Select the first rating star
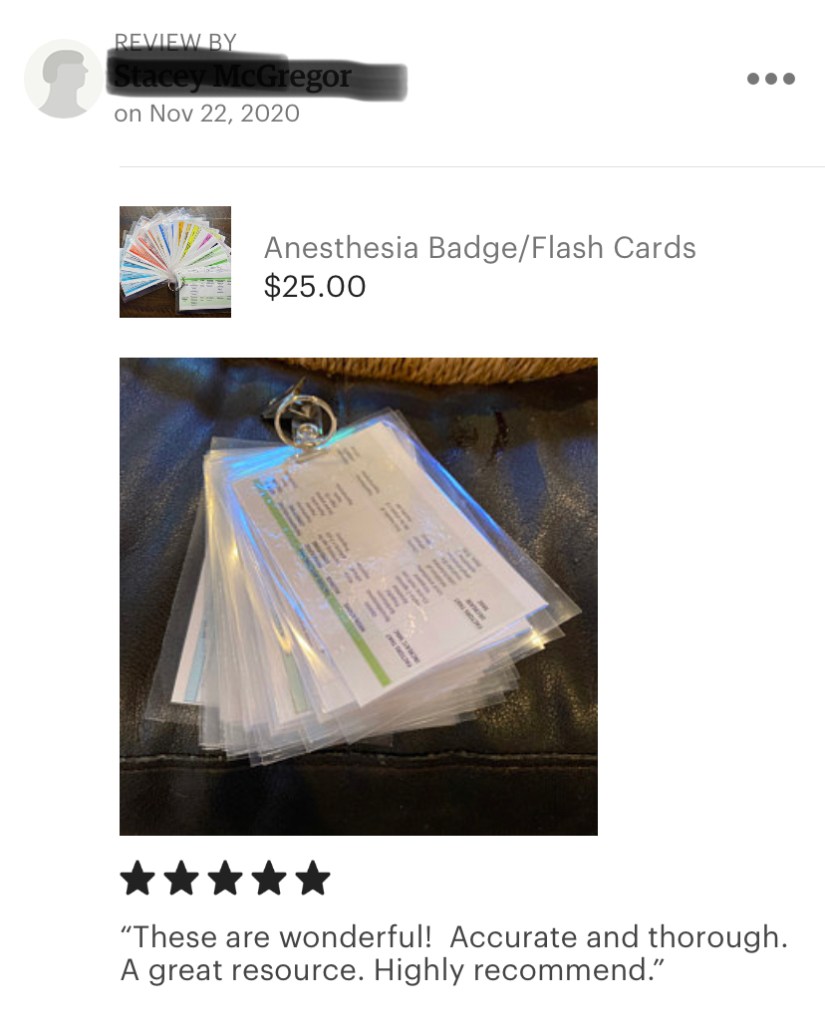The height and width of the screenshot is (1024, 825). pyautogui.click(x=137, y=878)
